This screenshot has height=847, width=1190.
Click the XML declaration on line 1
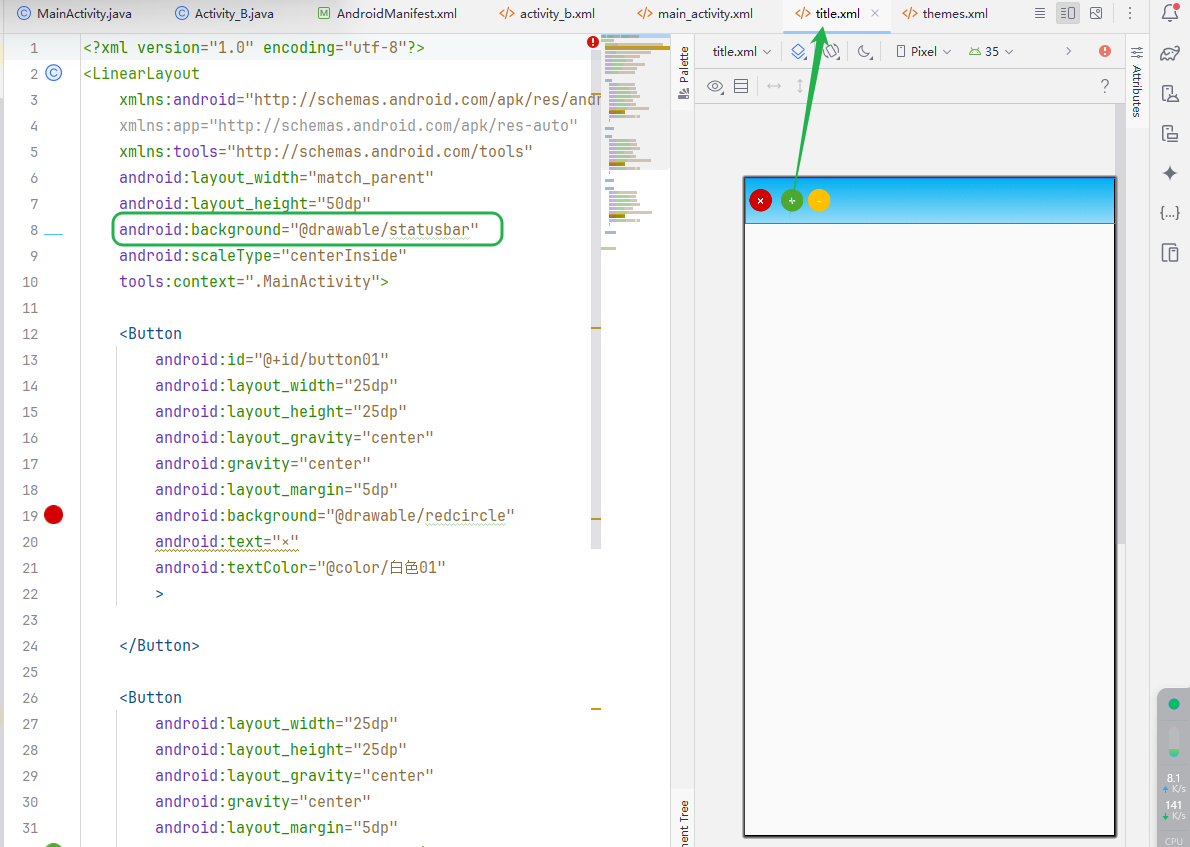(253, 48)
